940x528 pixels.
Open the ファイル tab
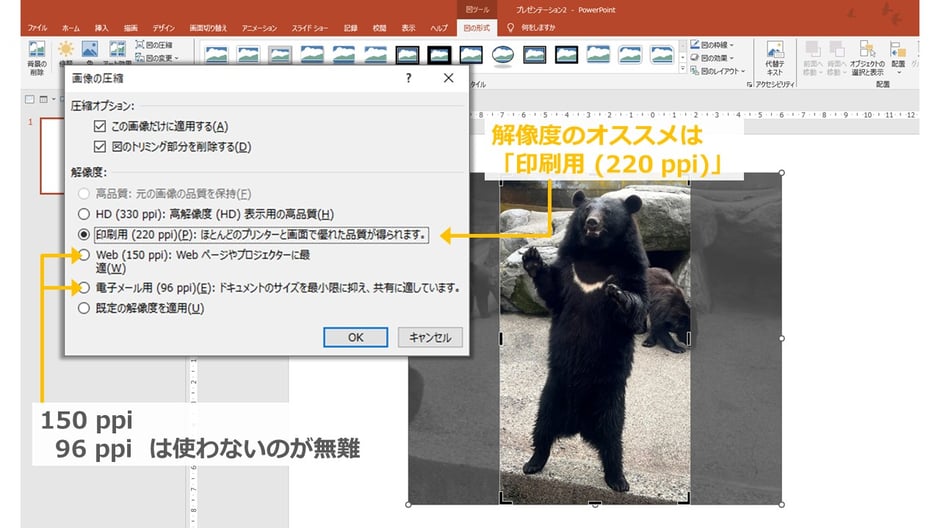pyautogui.click(x=37, y=28)
